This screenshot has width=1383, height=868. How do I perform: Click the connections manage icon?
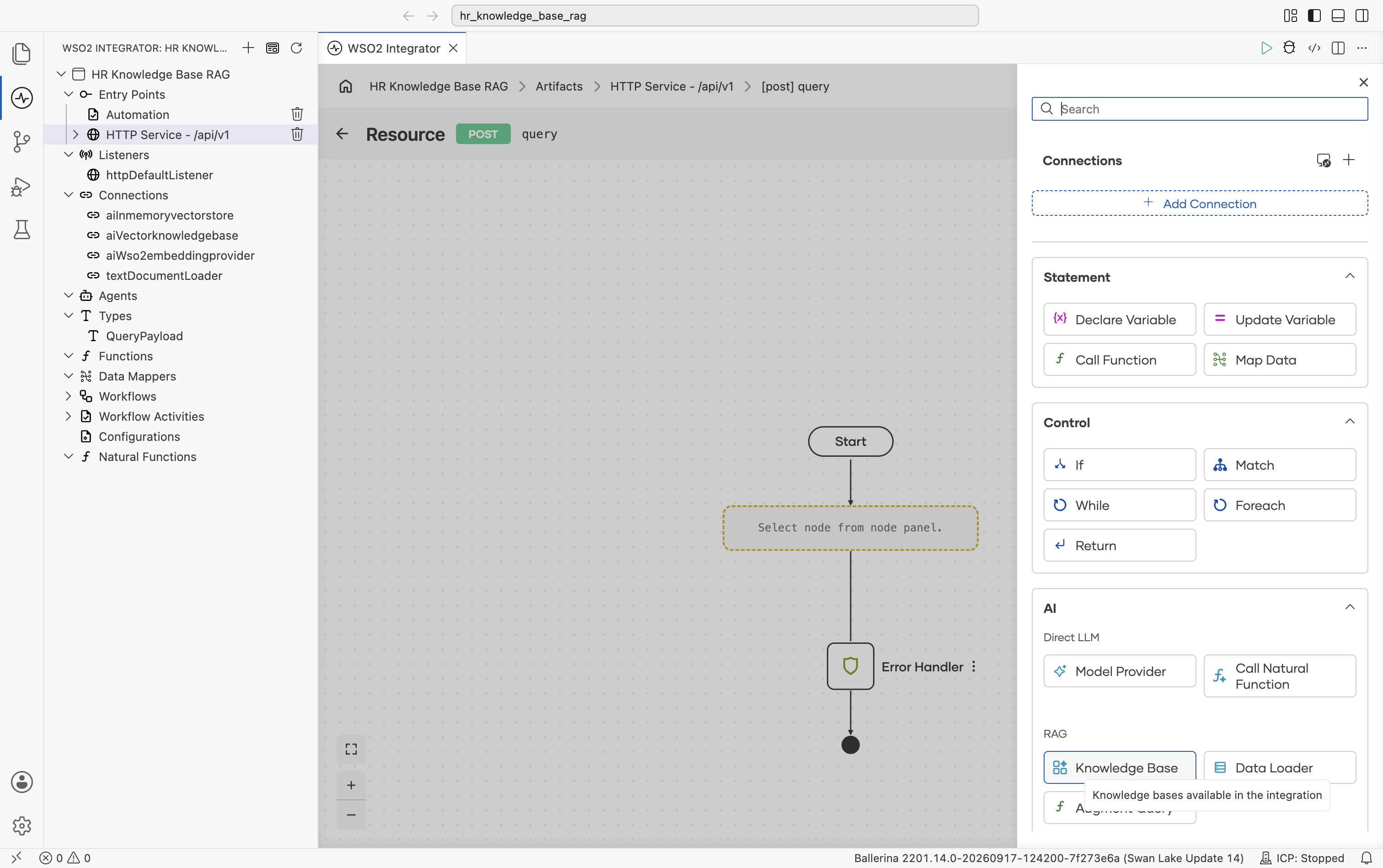(x=1323, y=160)
